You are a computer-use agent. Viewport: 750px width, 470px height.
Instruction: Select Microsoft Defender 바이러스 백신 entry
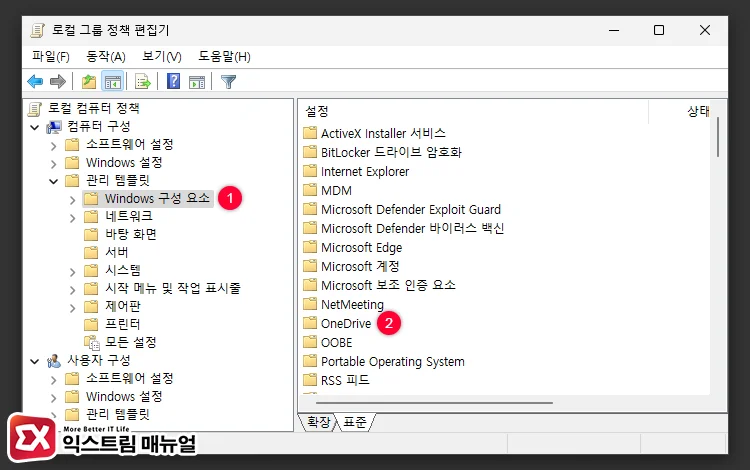coord(412,228)
